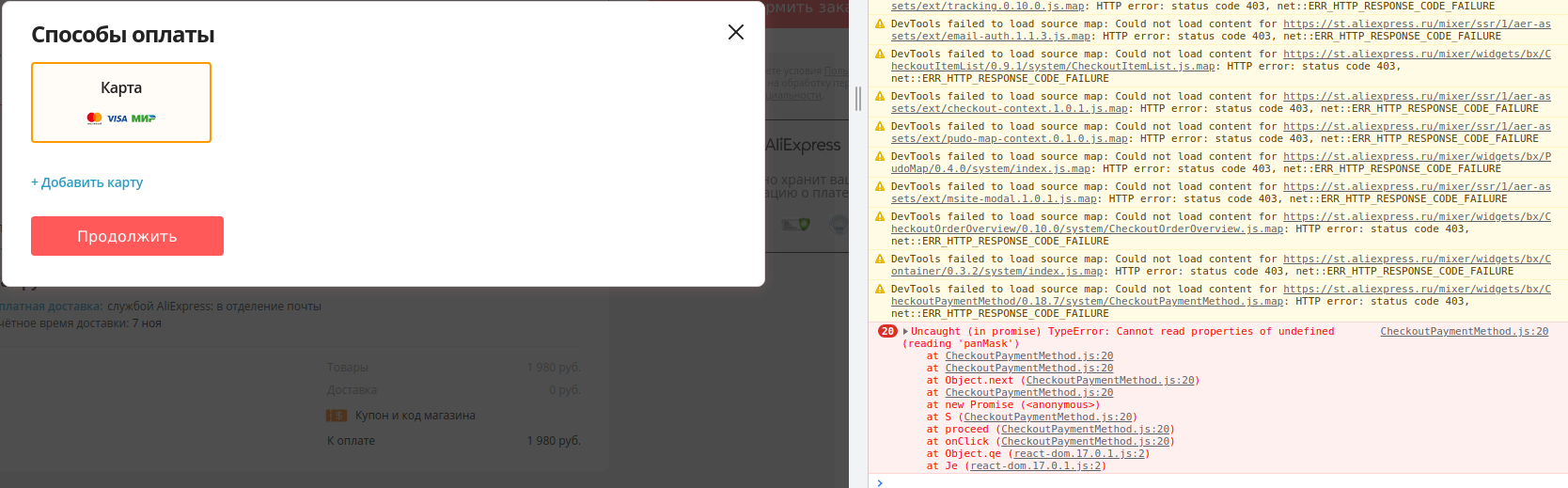Click warning icon for email-auth source map message
Viewport: 1568px width, 488px height.
[880, 24]
